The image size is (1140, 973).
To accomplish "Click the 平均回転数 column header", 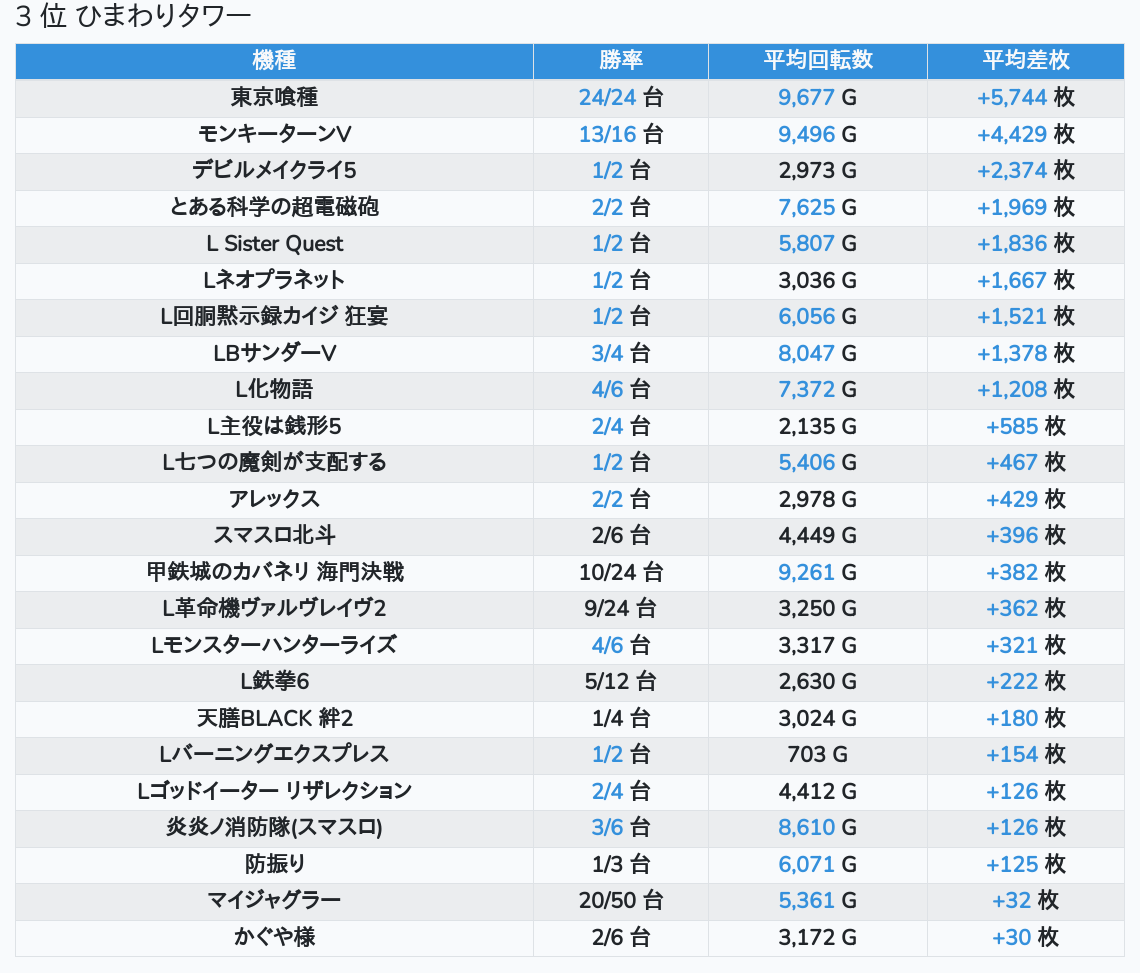I will click(817, 60).
